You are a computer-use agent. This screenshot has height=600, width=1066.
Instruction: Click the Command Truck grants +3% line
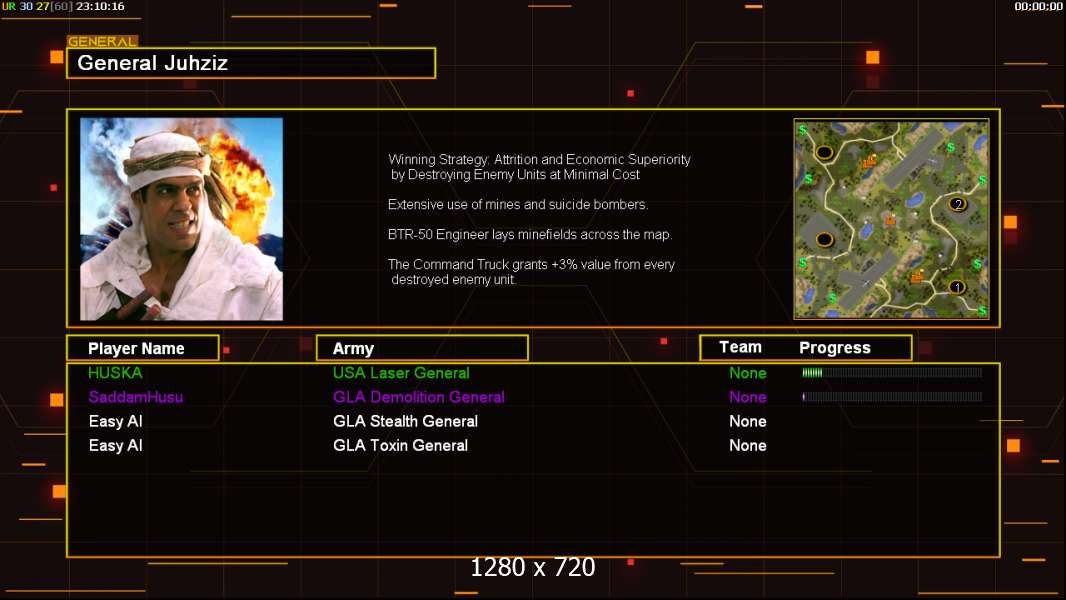(532, 272)
